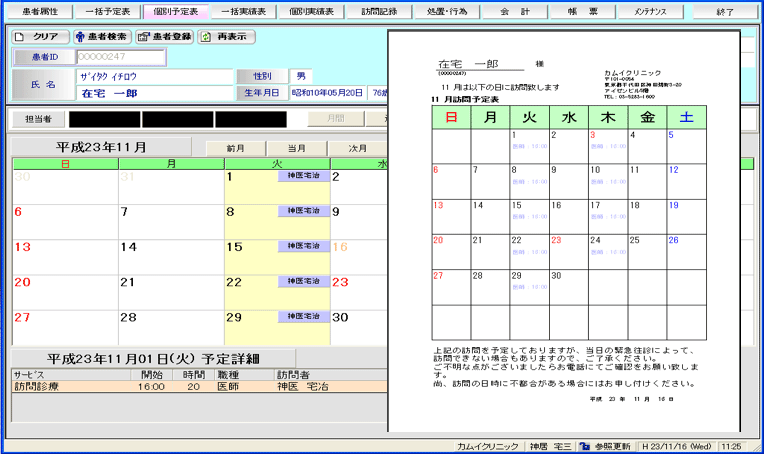This screenshot has width=764, height=454.
Task: Click the date H 23/11/16 in status bar
Action: point(676,446)
